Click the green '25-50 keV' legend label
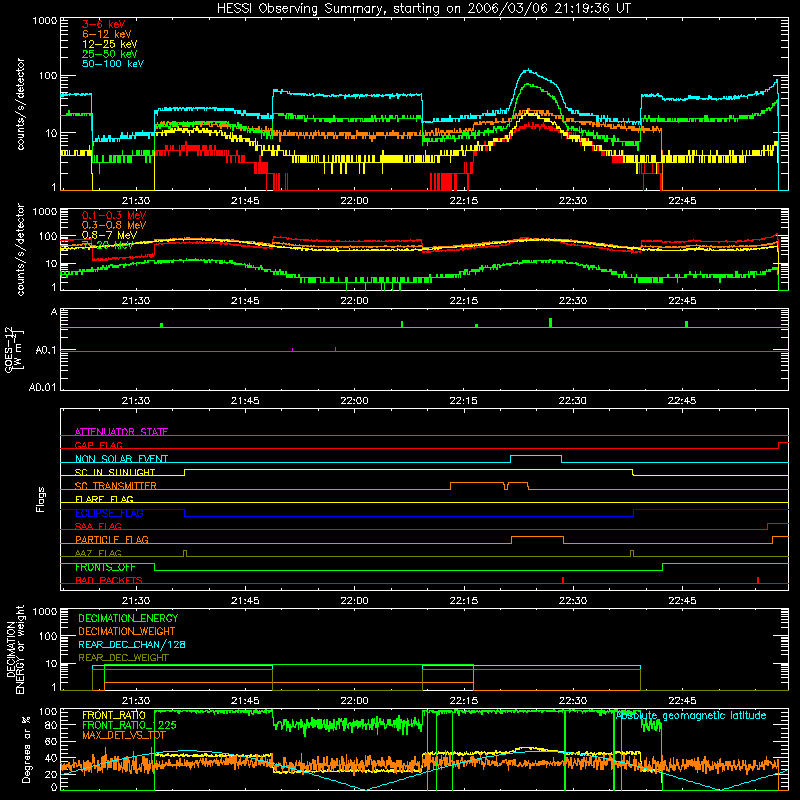 click(109, 54)
